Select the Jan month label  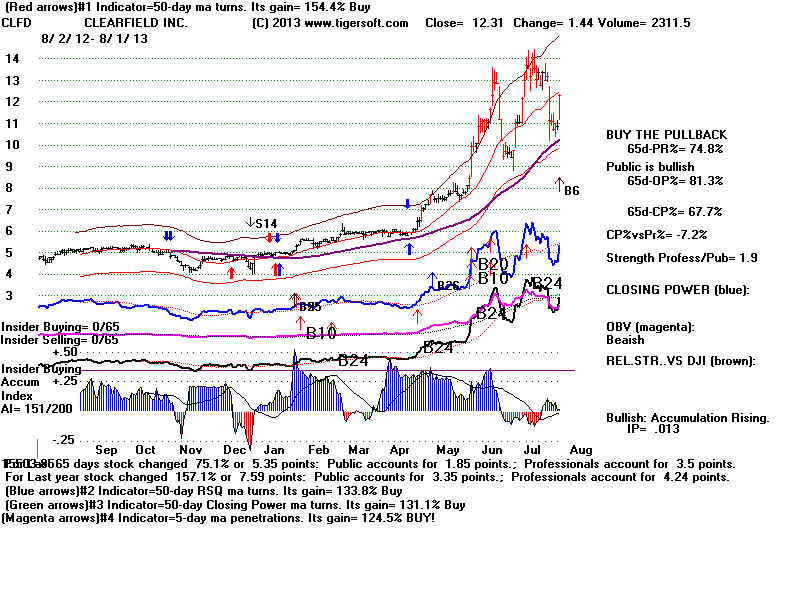(274, 450)
